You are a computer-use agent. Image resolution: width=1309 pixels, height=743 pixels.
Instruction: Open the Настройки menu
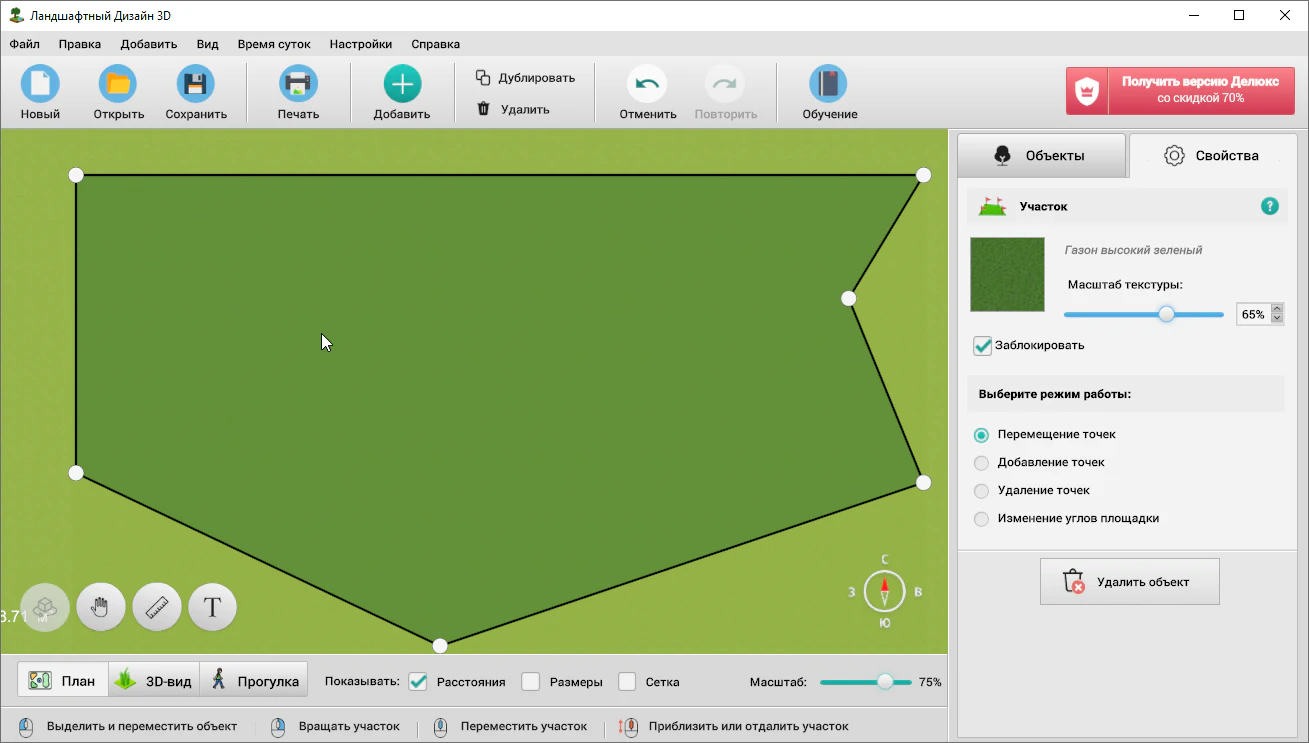(360, 44)
